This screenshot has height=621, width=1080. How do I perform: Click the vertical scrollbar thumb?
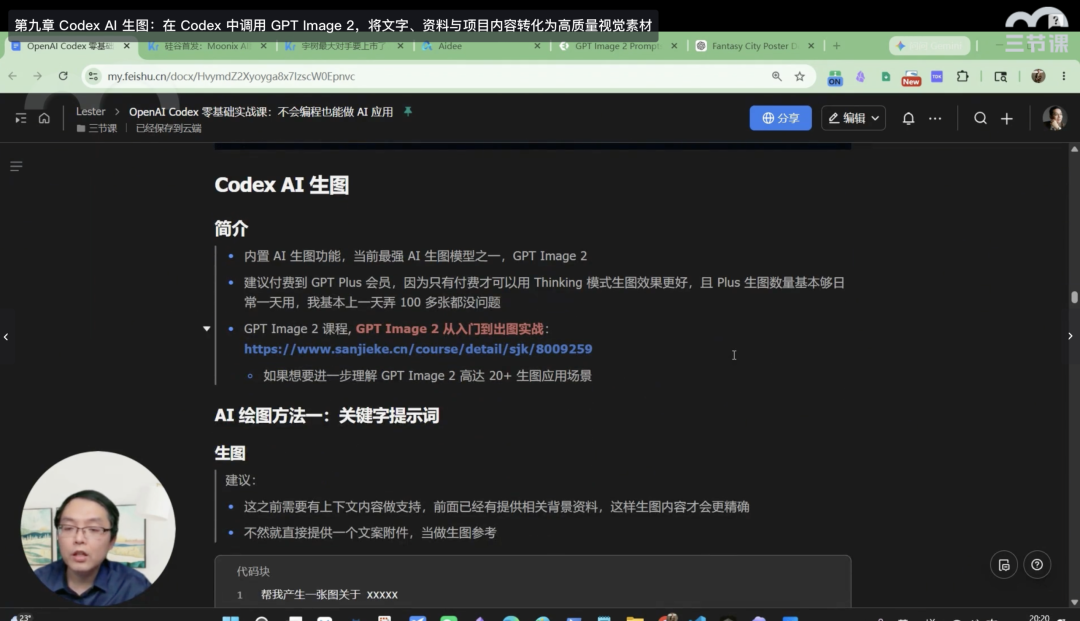click(1074, 297)
